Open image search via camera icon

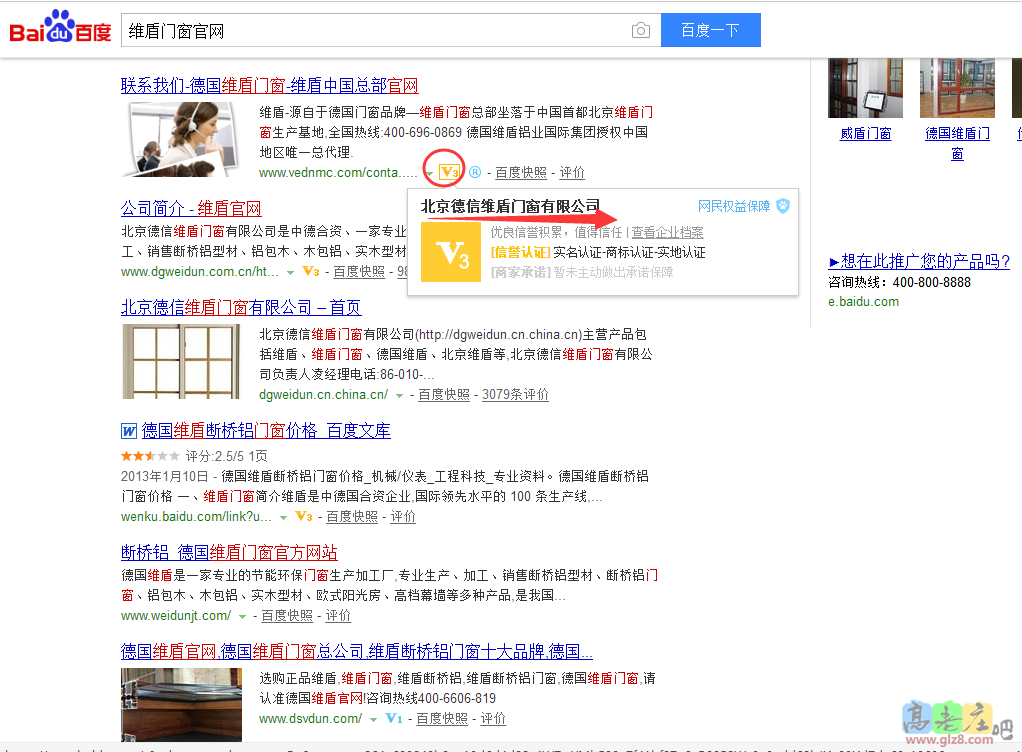641,31
